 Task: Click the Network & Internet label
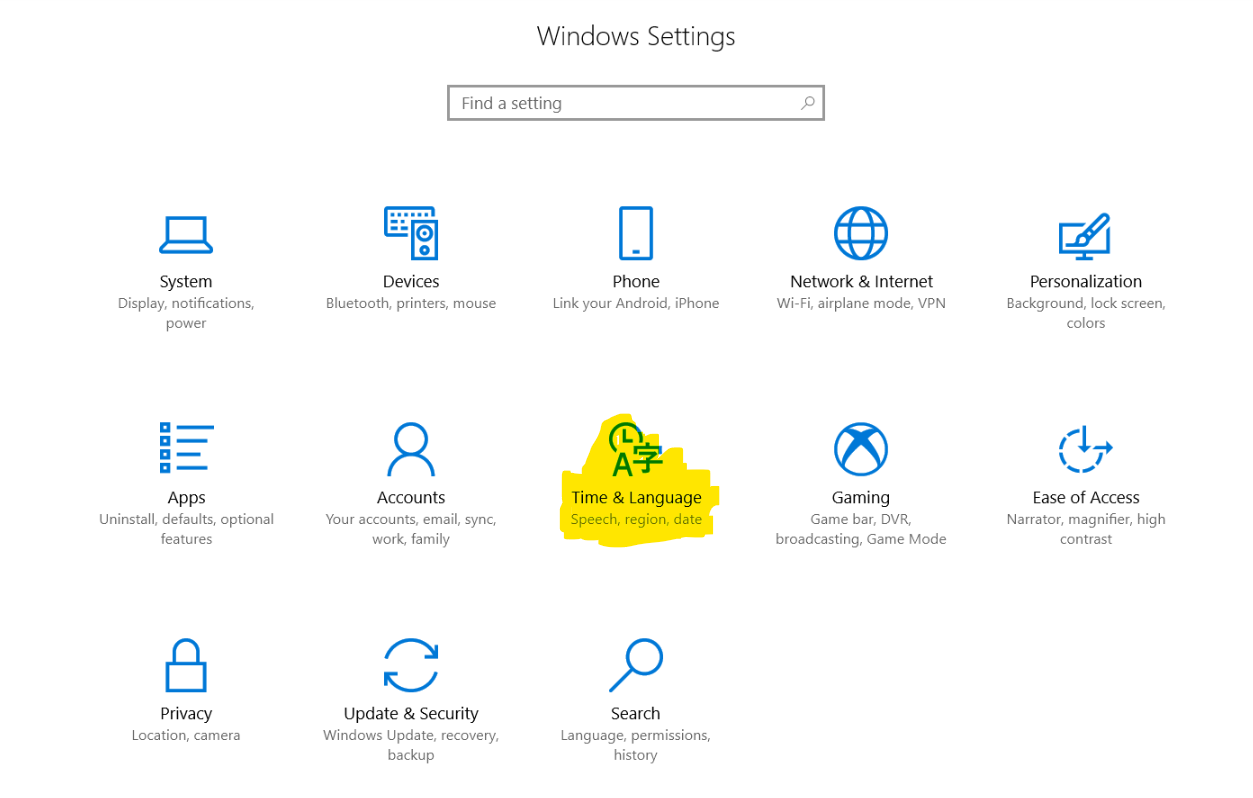(861, 282)
